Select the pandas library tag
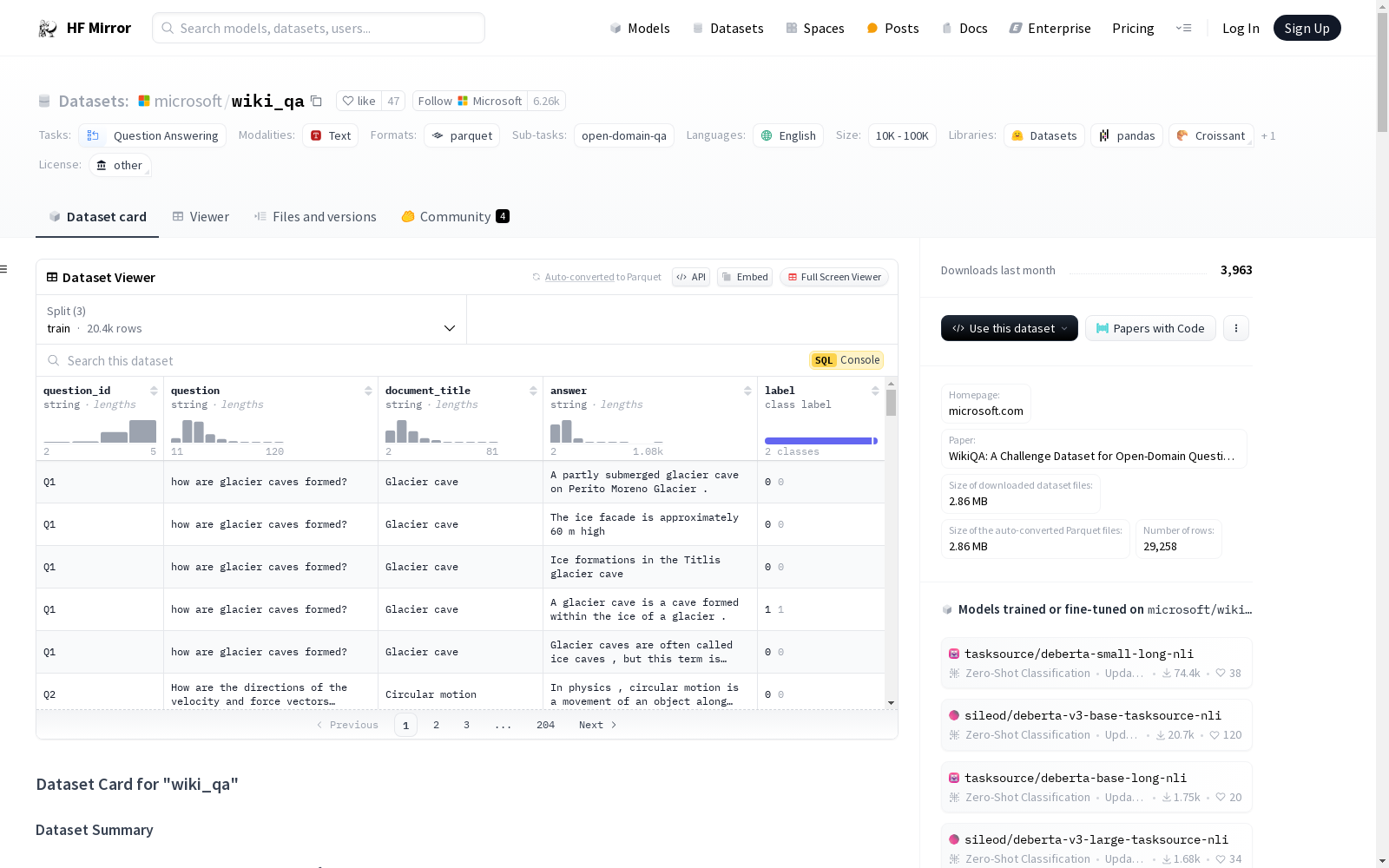 tap(1127, 135)
